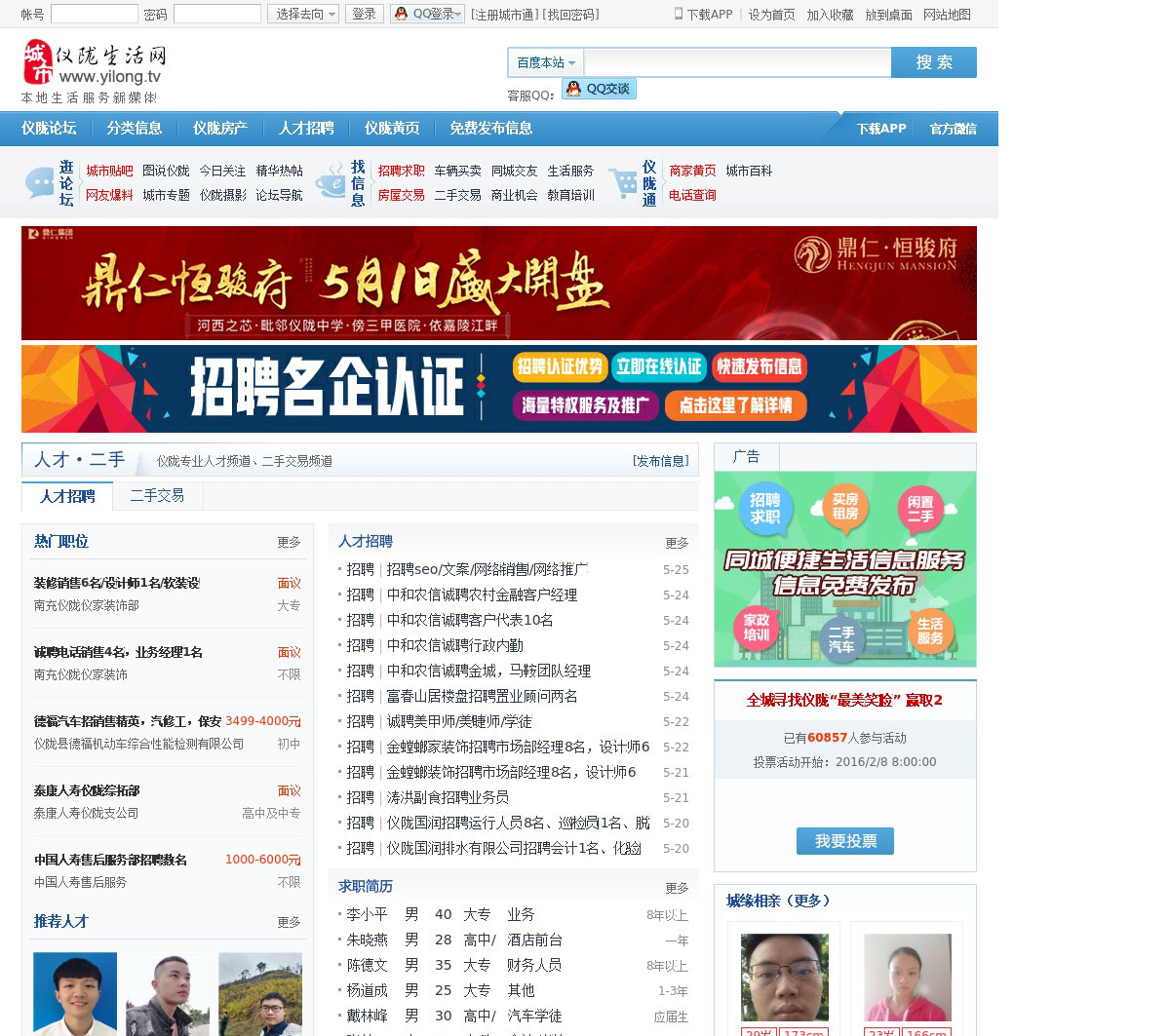Click the 逛论坛 chat bubble icon

click(40, 183)
